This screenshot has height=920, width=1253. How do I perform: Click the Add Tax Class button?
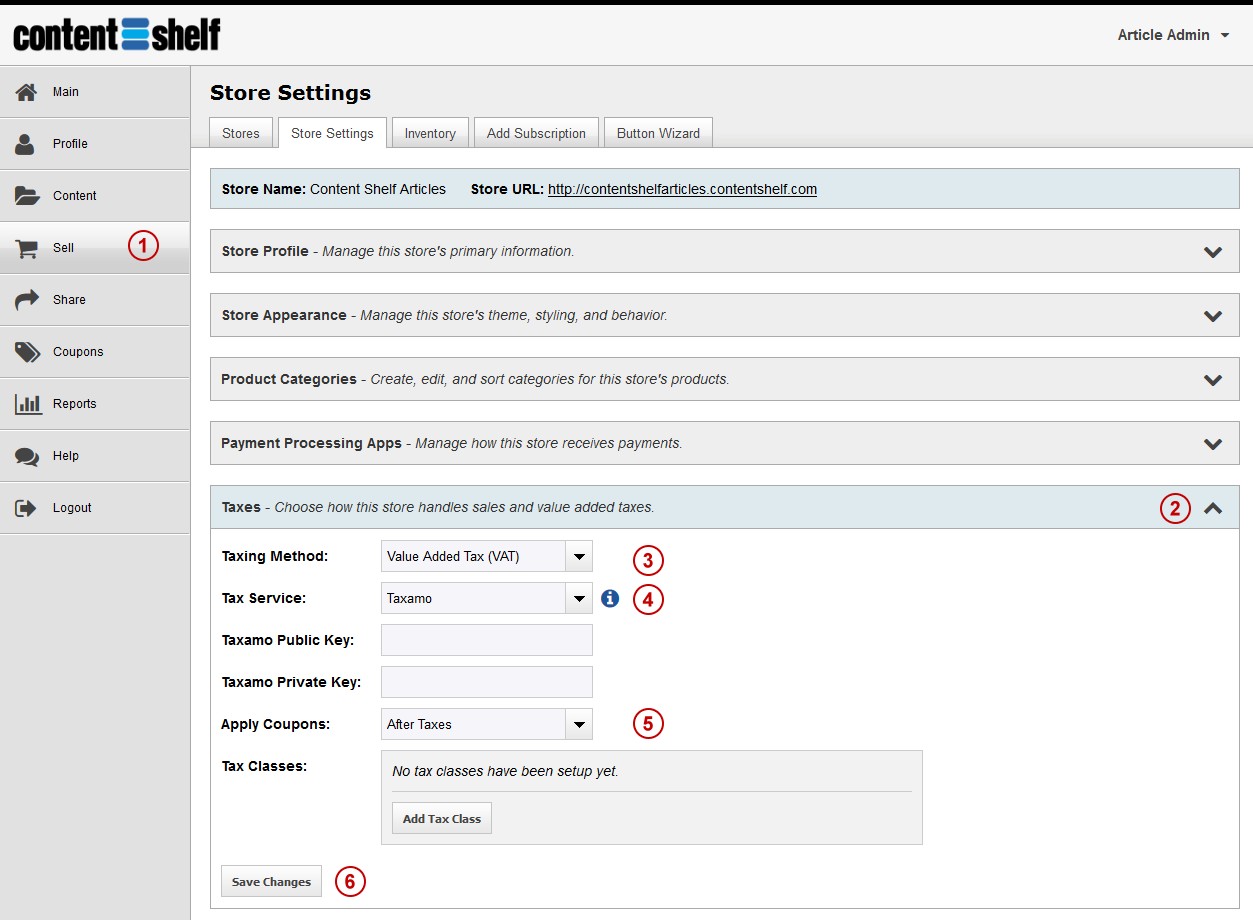442,818
